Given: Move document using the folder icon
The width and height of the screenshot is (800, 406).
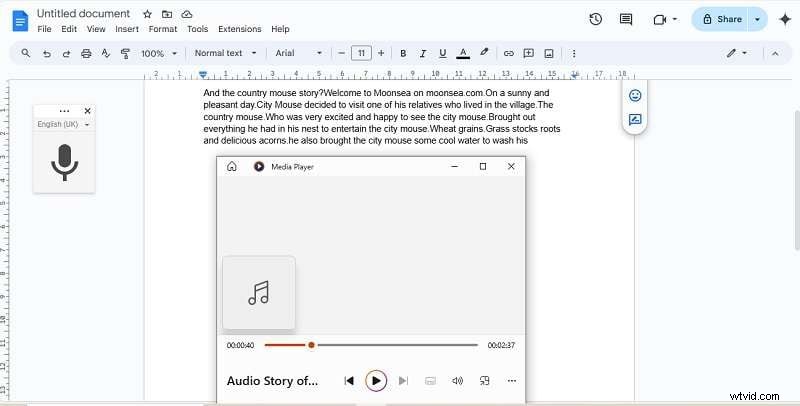Looking at the screenshot, I should pyautogui.click(x=167, y=14).
